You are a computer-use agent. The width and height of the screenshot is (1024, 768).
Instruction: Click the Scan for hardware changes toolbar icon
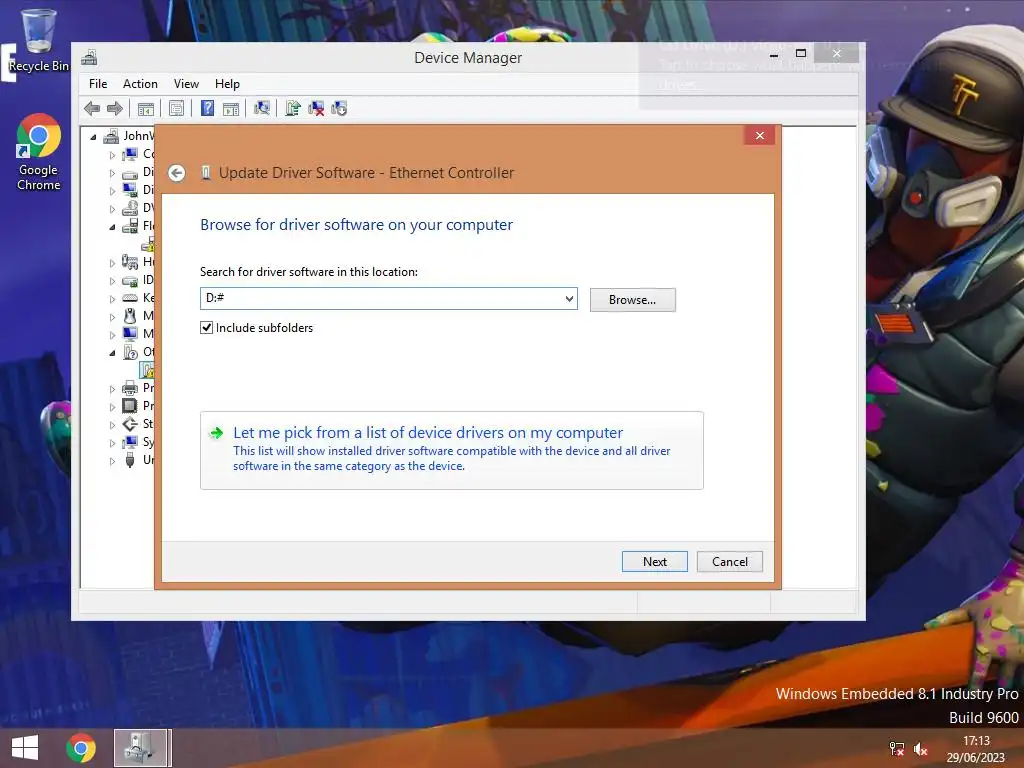tap(262, 108)
